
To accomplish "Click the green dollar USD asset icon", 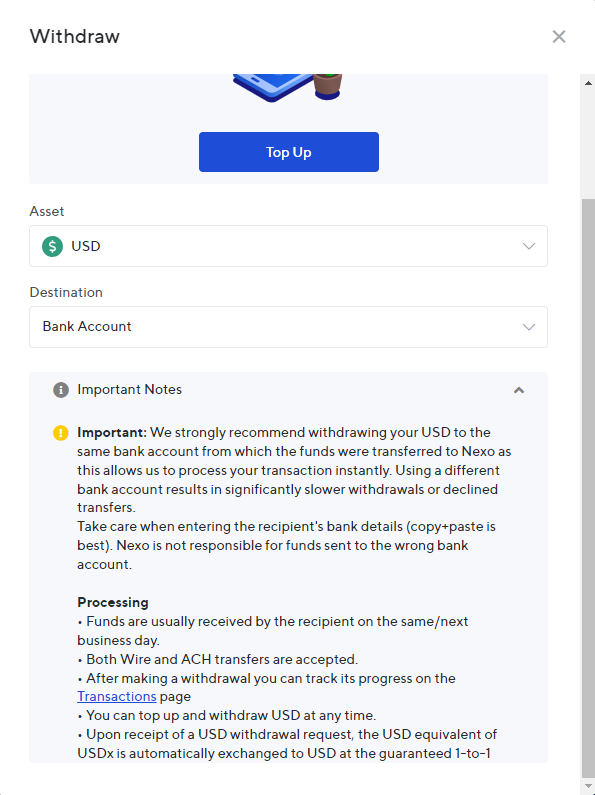I will coord(52,246).
